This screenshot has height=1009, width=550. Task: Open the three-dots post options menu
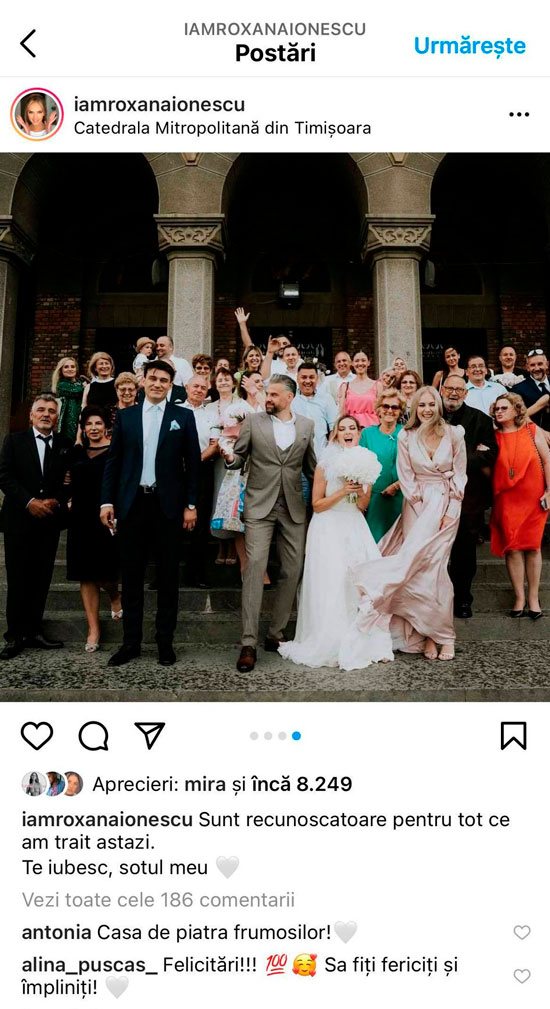[518, 115]
